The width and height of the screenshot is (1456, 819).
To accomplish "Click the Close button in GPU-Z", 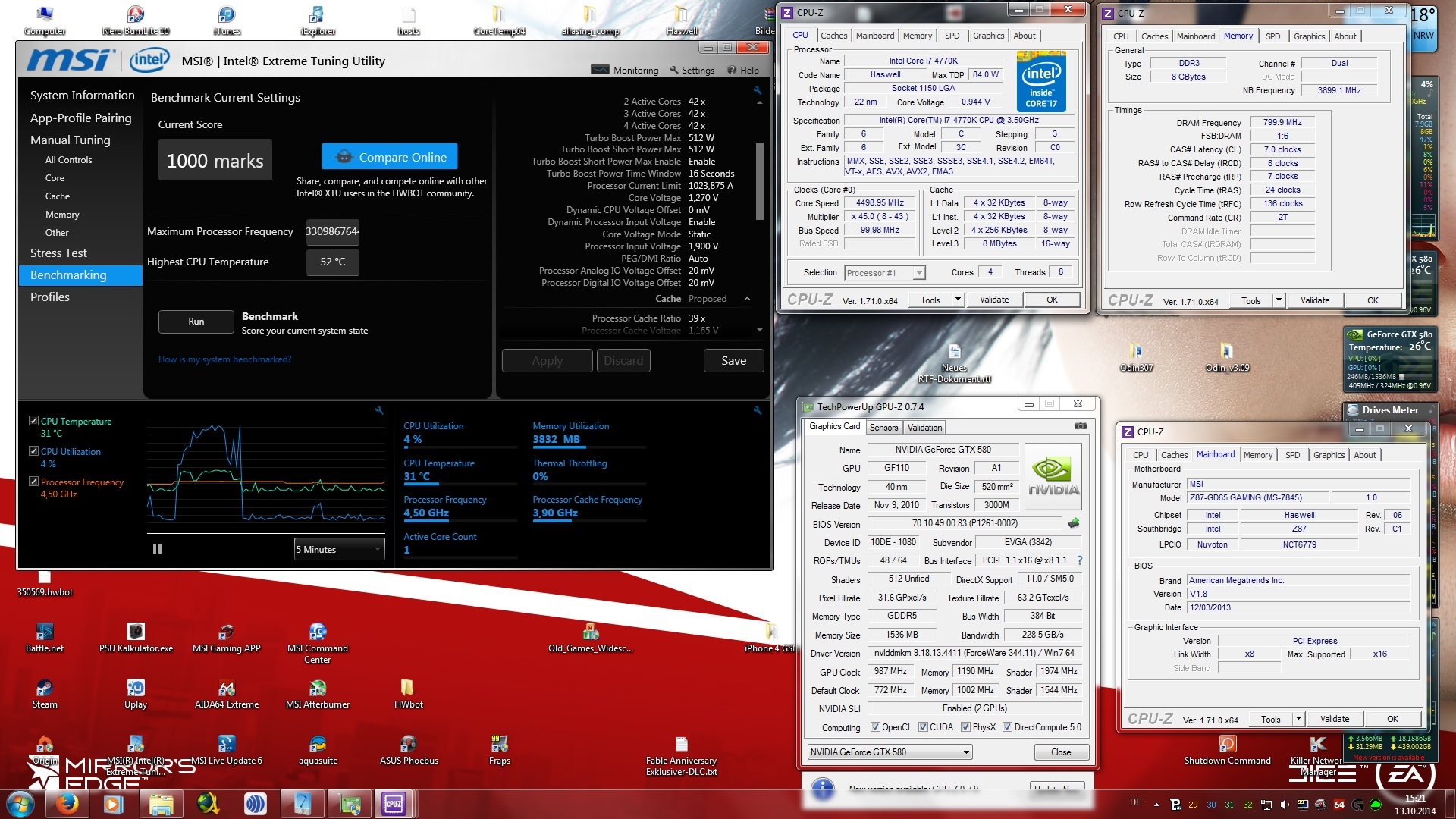I will [x=1061, y=752].
